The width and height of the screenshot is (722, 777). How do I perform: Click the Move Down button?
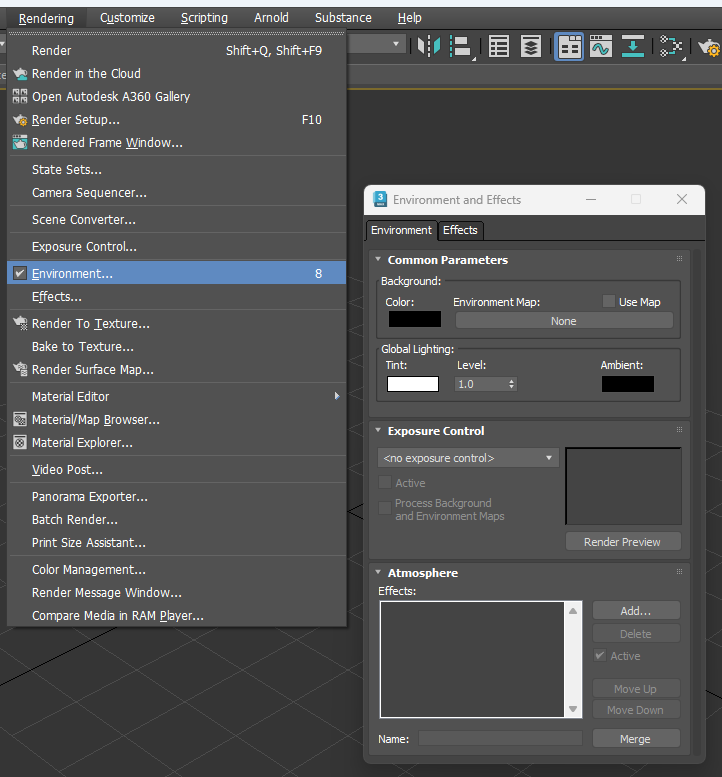point(636,710)
